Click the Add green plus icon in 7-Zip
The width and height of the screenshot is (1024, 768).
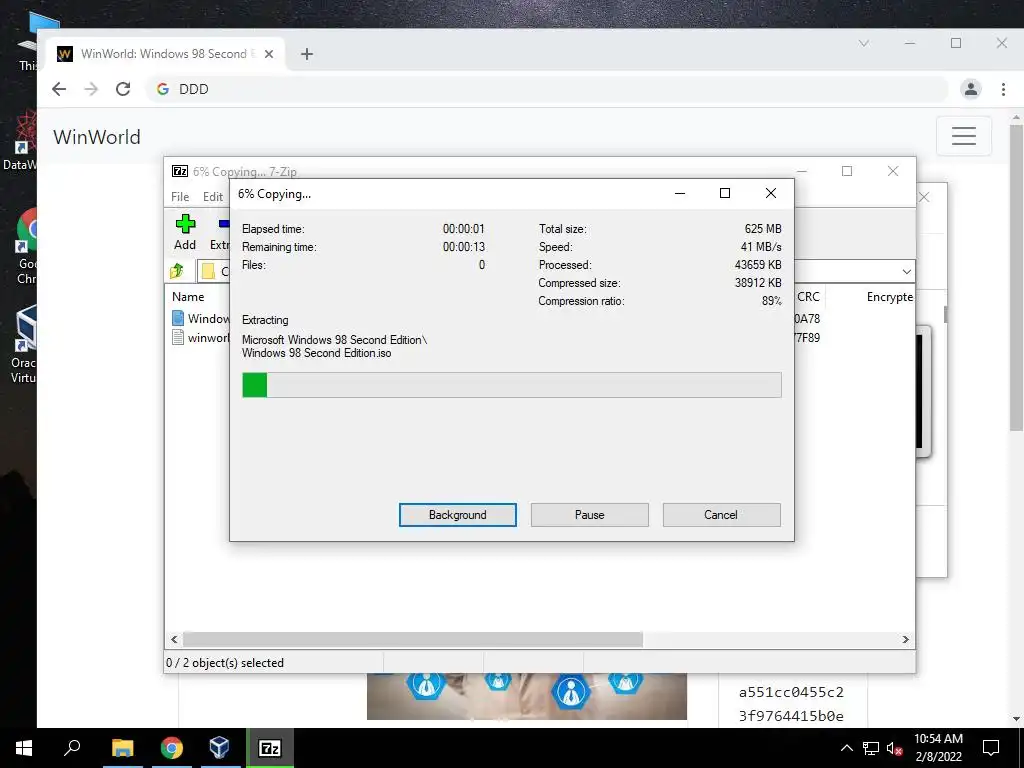click(185, 224)
